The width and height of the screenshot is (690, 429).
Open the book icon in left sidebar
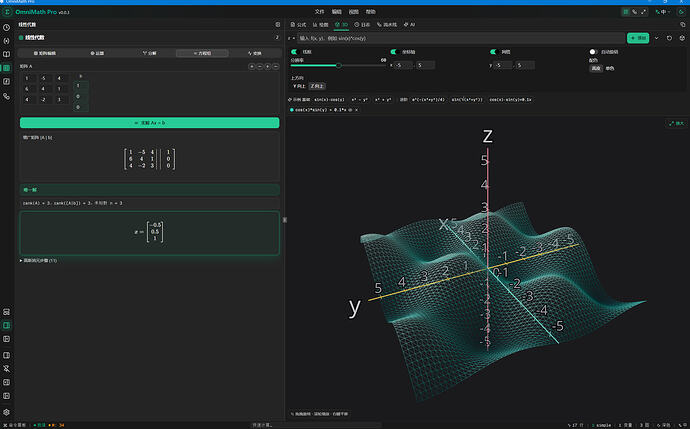coord(7,55)
